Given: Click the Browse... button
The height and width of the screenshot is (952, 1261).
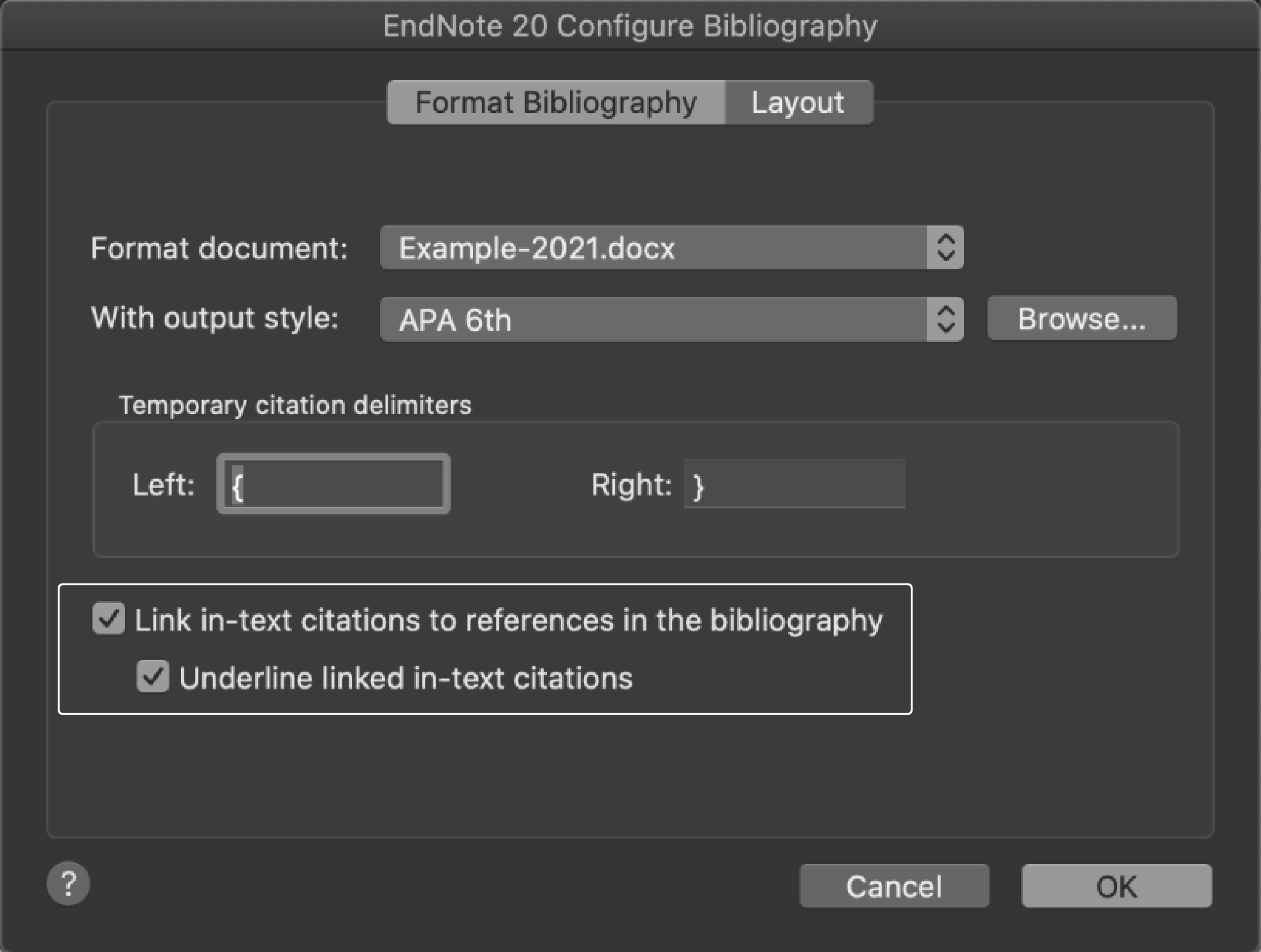Looking at the screenshot, I should [1081, 318].
